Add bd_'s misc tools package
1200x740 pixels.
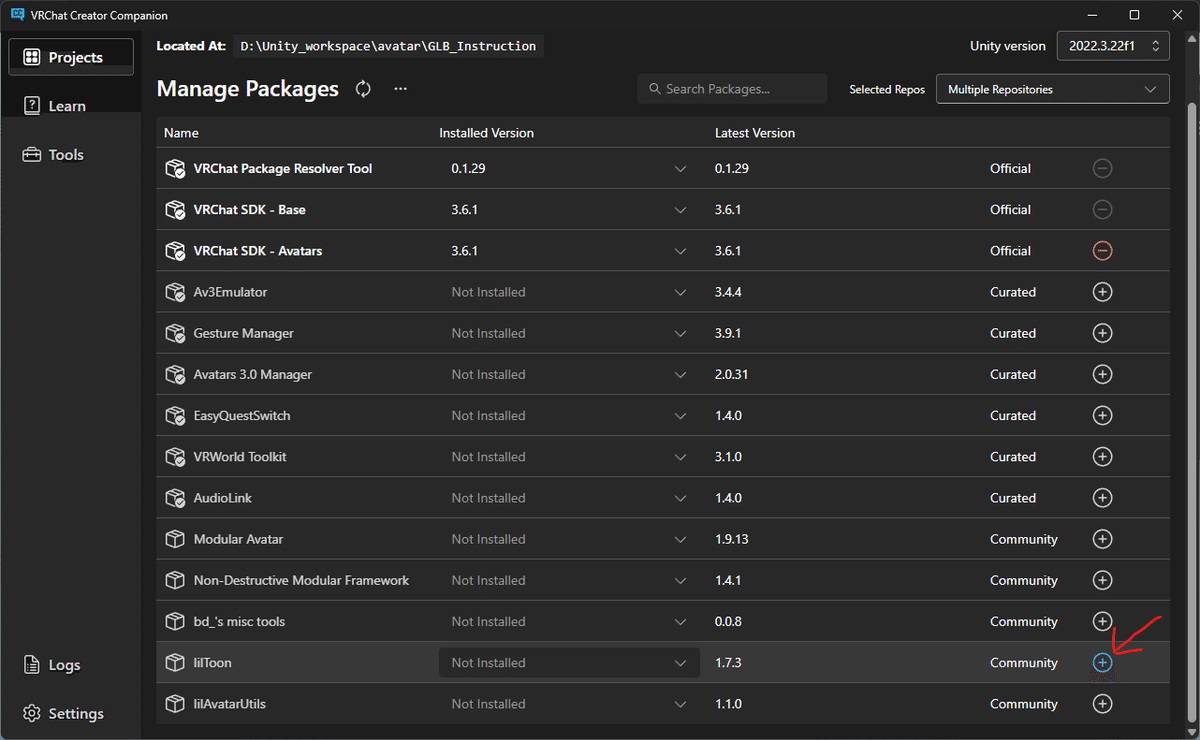[1102, 621]
